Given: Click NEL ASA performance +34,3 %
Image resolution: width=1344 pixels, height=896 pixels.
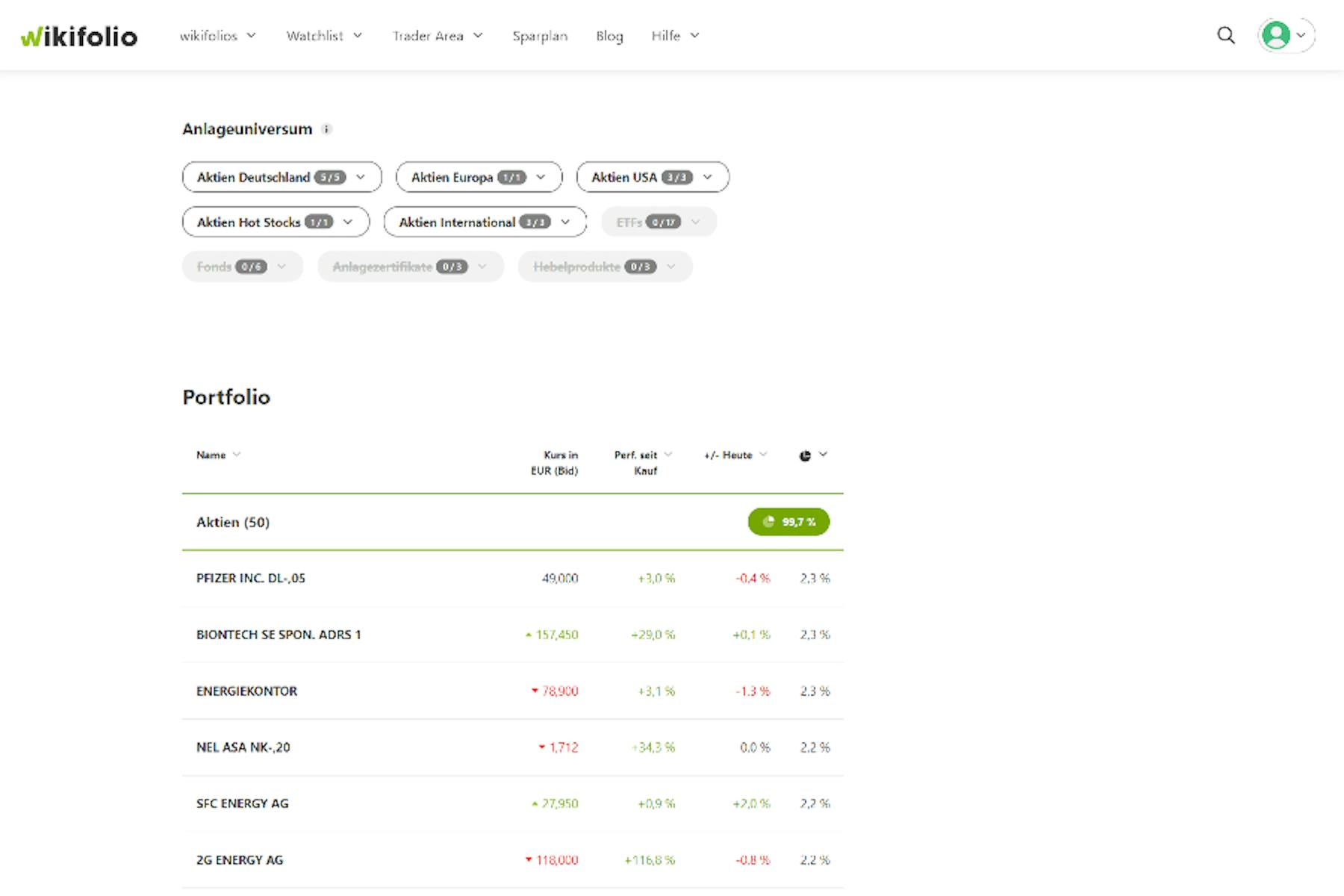Looking at the screenshot, I should tap(653, 747).
